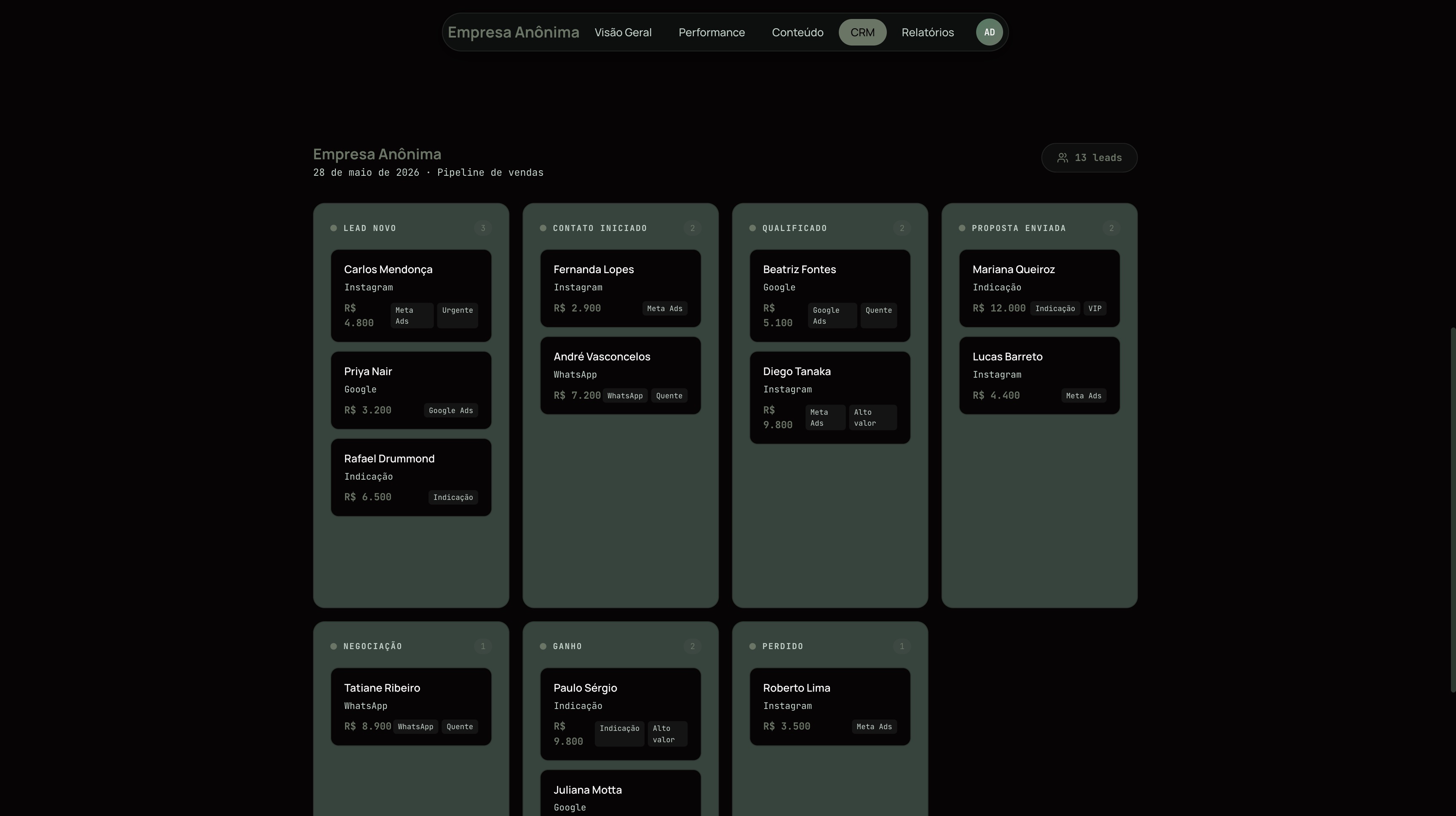Click Meta Ads tag on Fernanda Lopes
Image resolution: width=1456 pixels, height=816 pixels.
665,309
